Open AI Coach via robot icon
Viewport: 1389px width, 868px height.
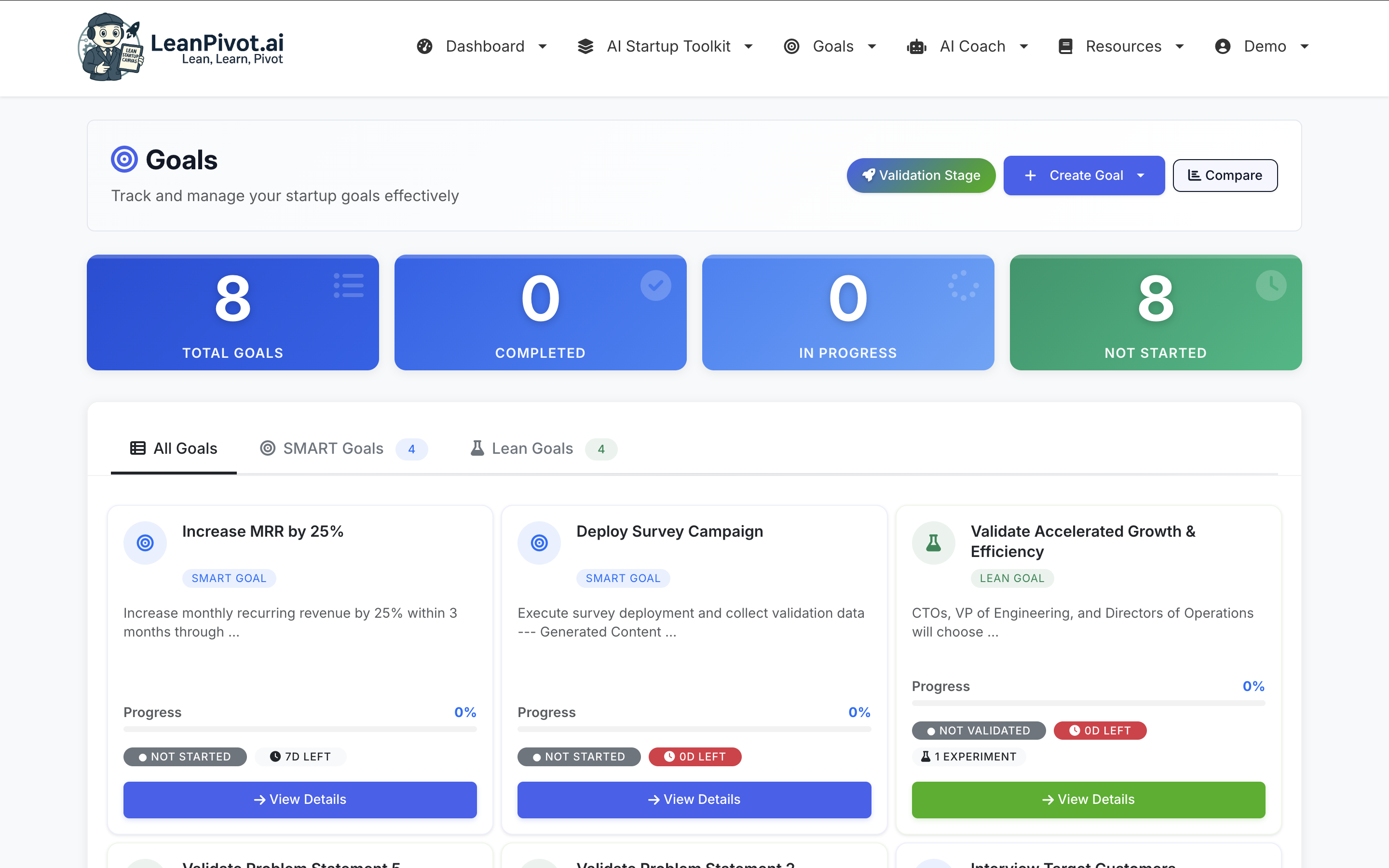pos(917,46)
